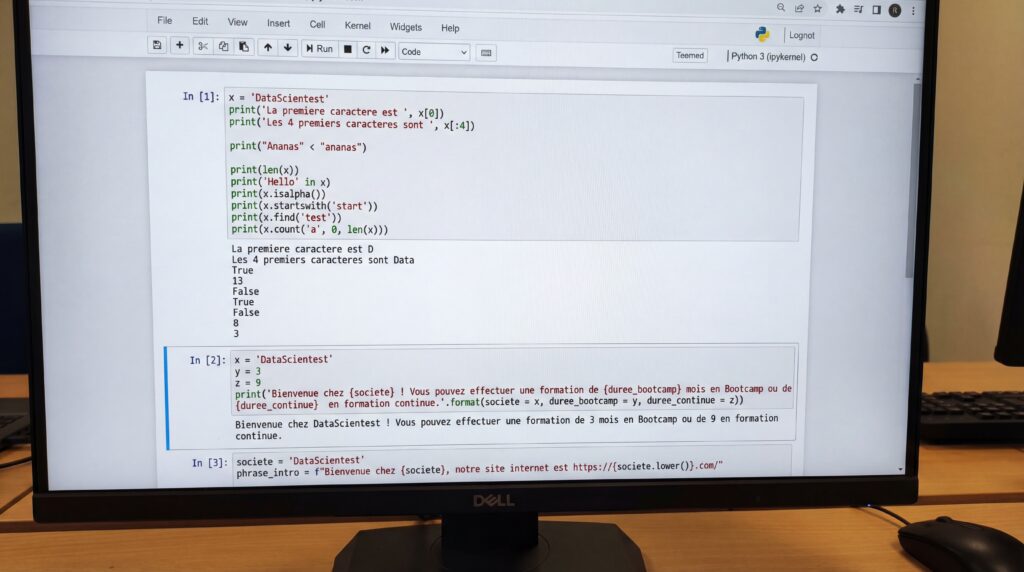1024x572 pixels.
Task: Click inside the In [1] code cell
Action: tap(513, 165)
